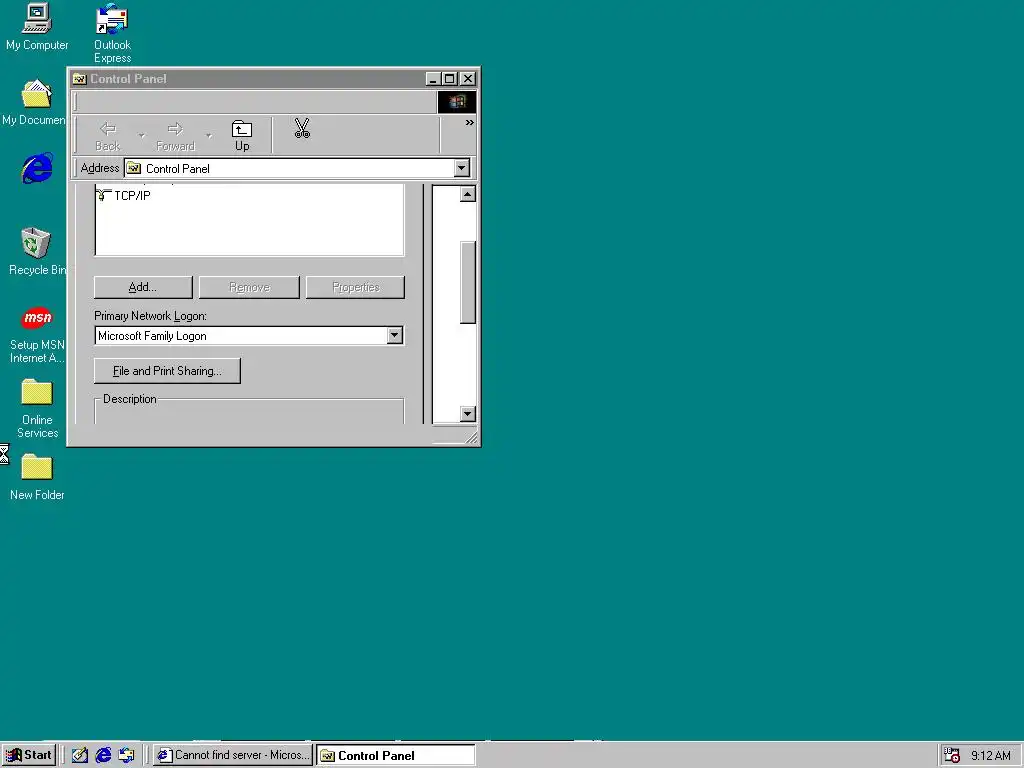Click the Task Scheduler tray icon
The image size is (1024, 768).
point(952,755)
